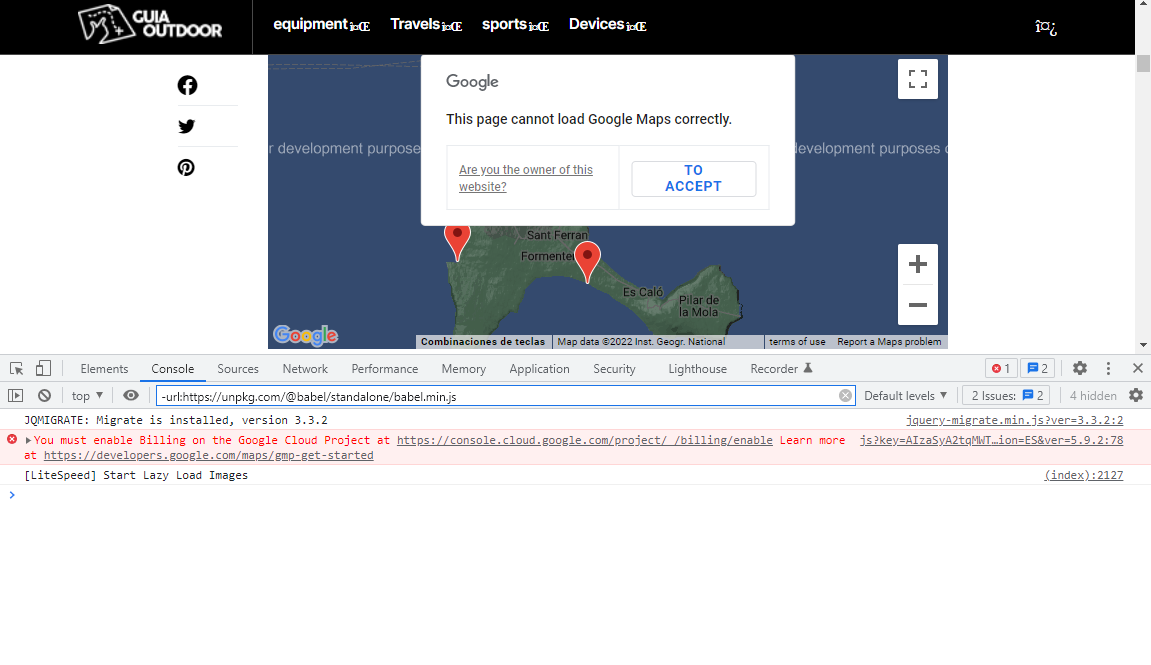The height and width of the screenshot is (665, 1151).
Task: Show the console sidebar
Action: (x=15, y=396)
